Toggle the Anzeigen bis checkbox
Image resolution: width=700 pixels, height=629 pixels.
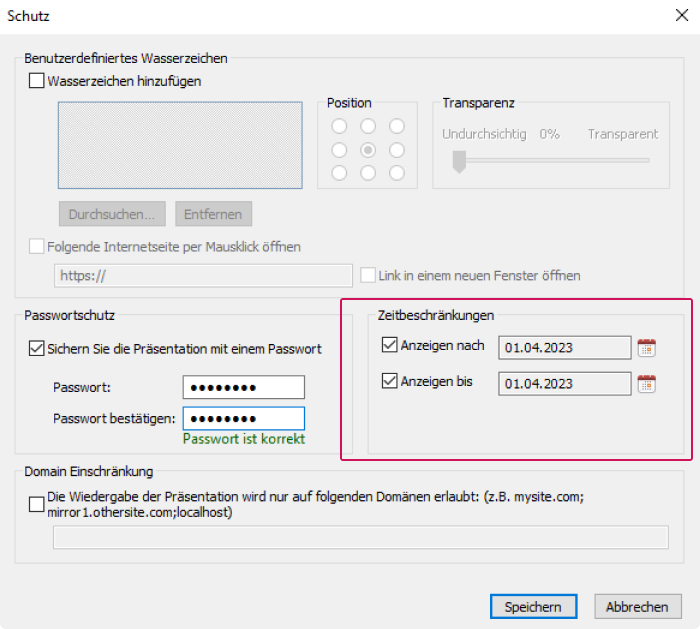coord(389,381)
